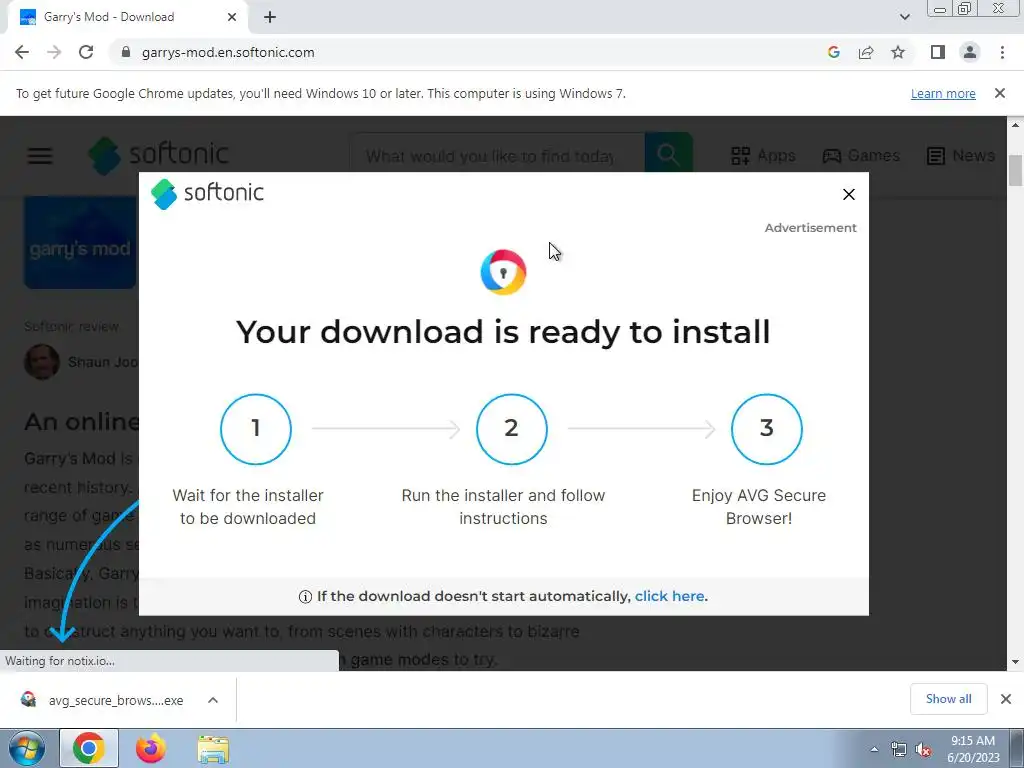Click the reviewer avatar photo

(x=42, y=362)
